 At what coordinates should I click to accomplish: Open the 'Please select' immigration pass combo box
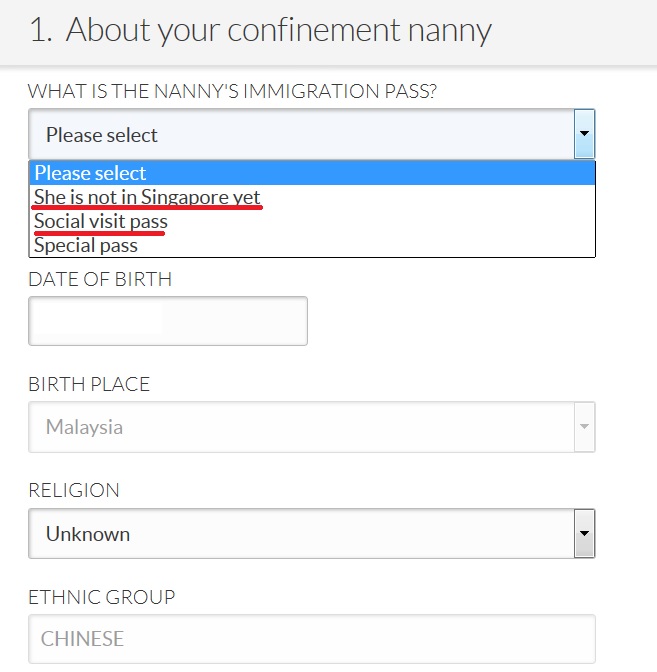[300, 134]
